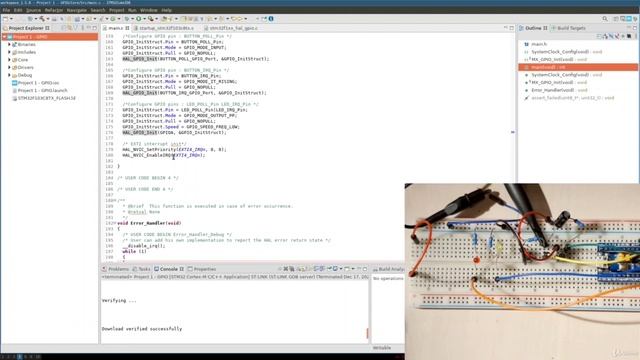
Task: Click the hammer Build icon in toolbar
Action: point(42,19)
